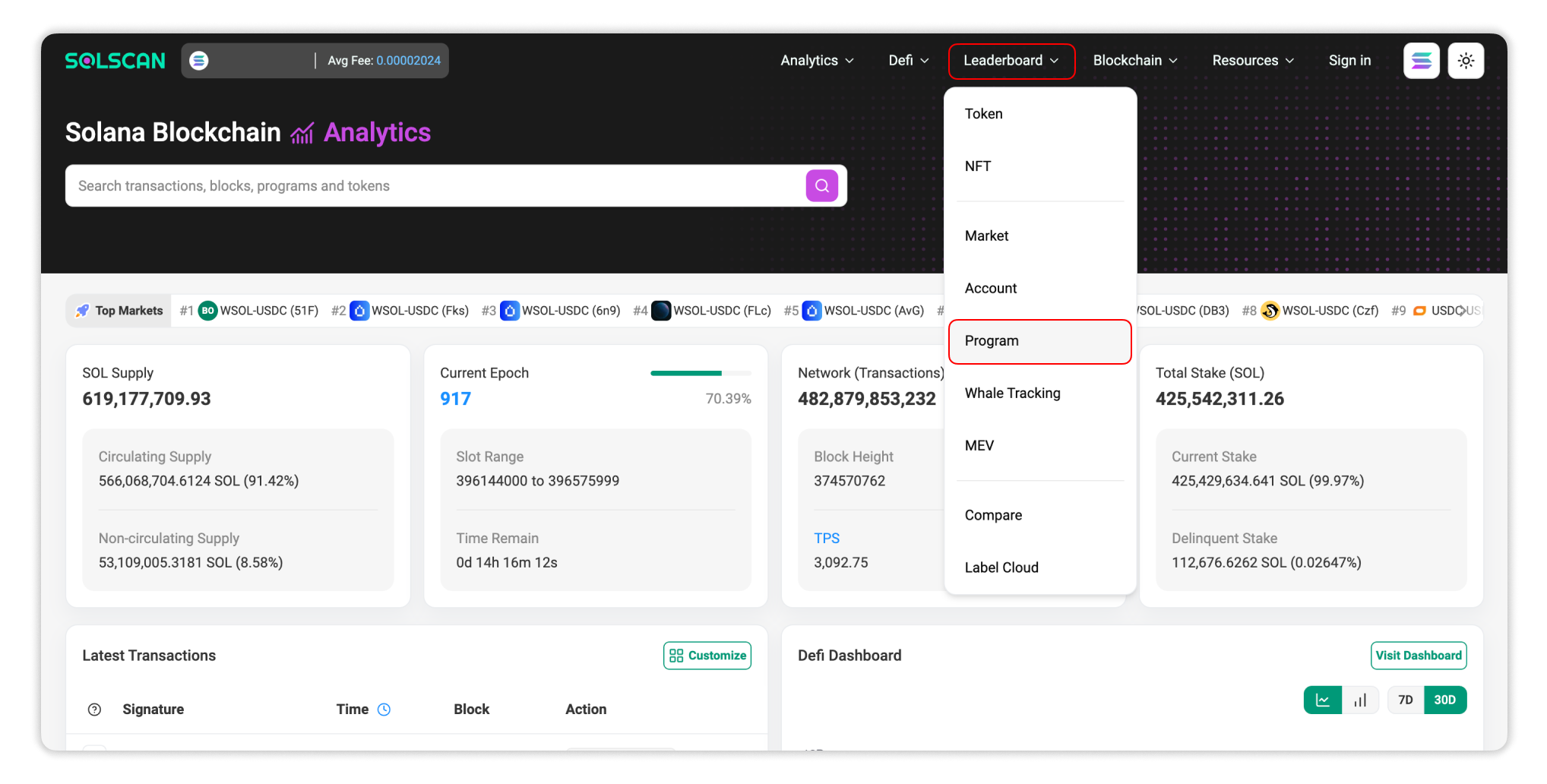Open the Customize panel for Latest Transactions
This screenshot has height=784, width=1547.
707,655
